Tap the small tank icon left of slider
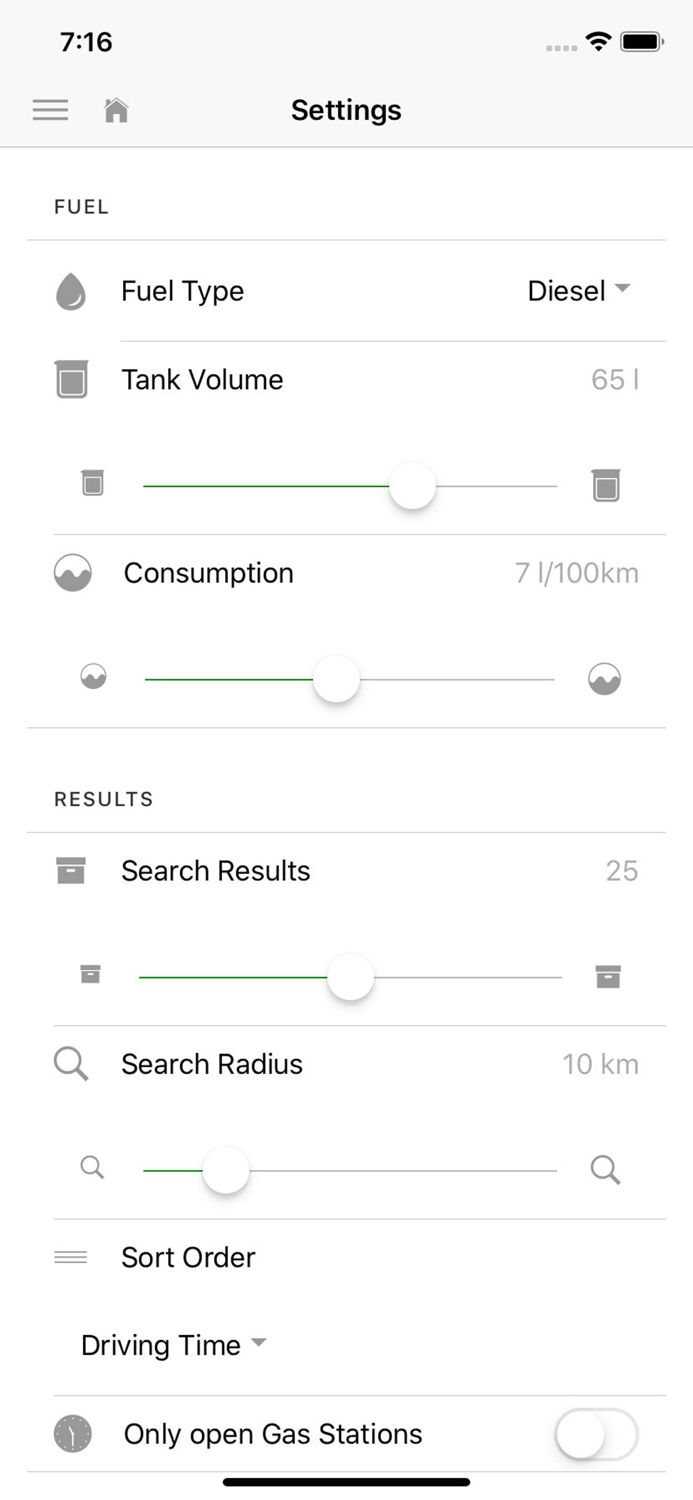 [93, 483]
